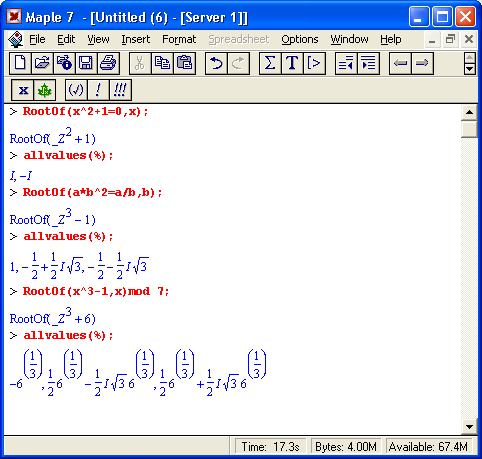
Task: Click the vertical scrollbar thumb
Action: (469, 129)
